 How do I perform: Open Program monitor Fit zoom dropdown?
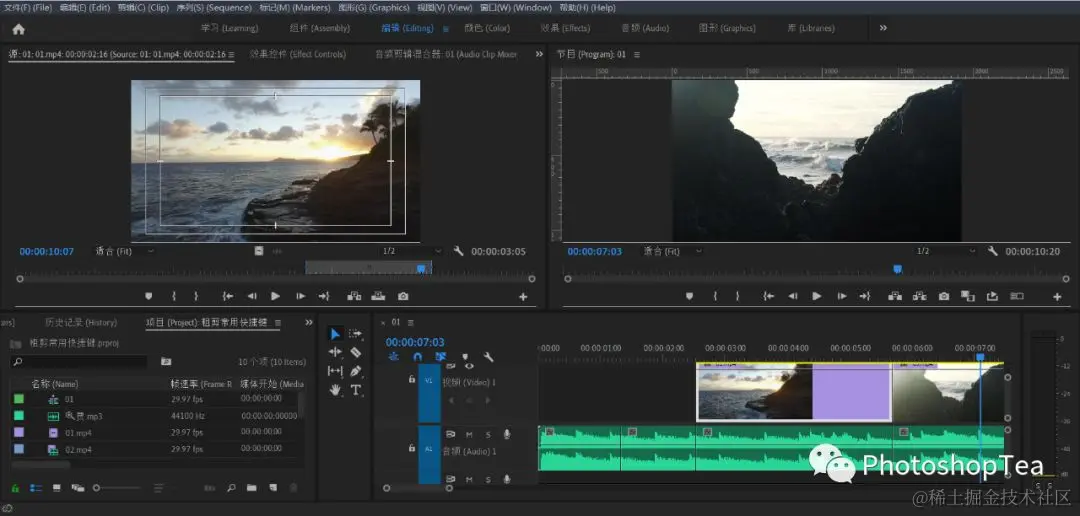674,251
